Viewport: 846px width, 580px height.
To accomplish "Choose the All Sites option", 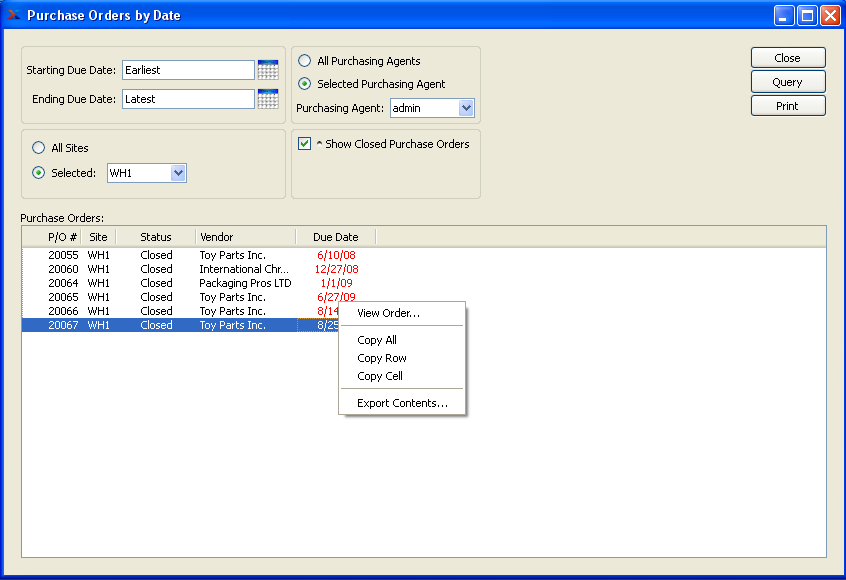I will pyautogui.click(x=38, y=147).
